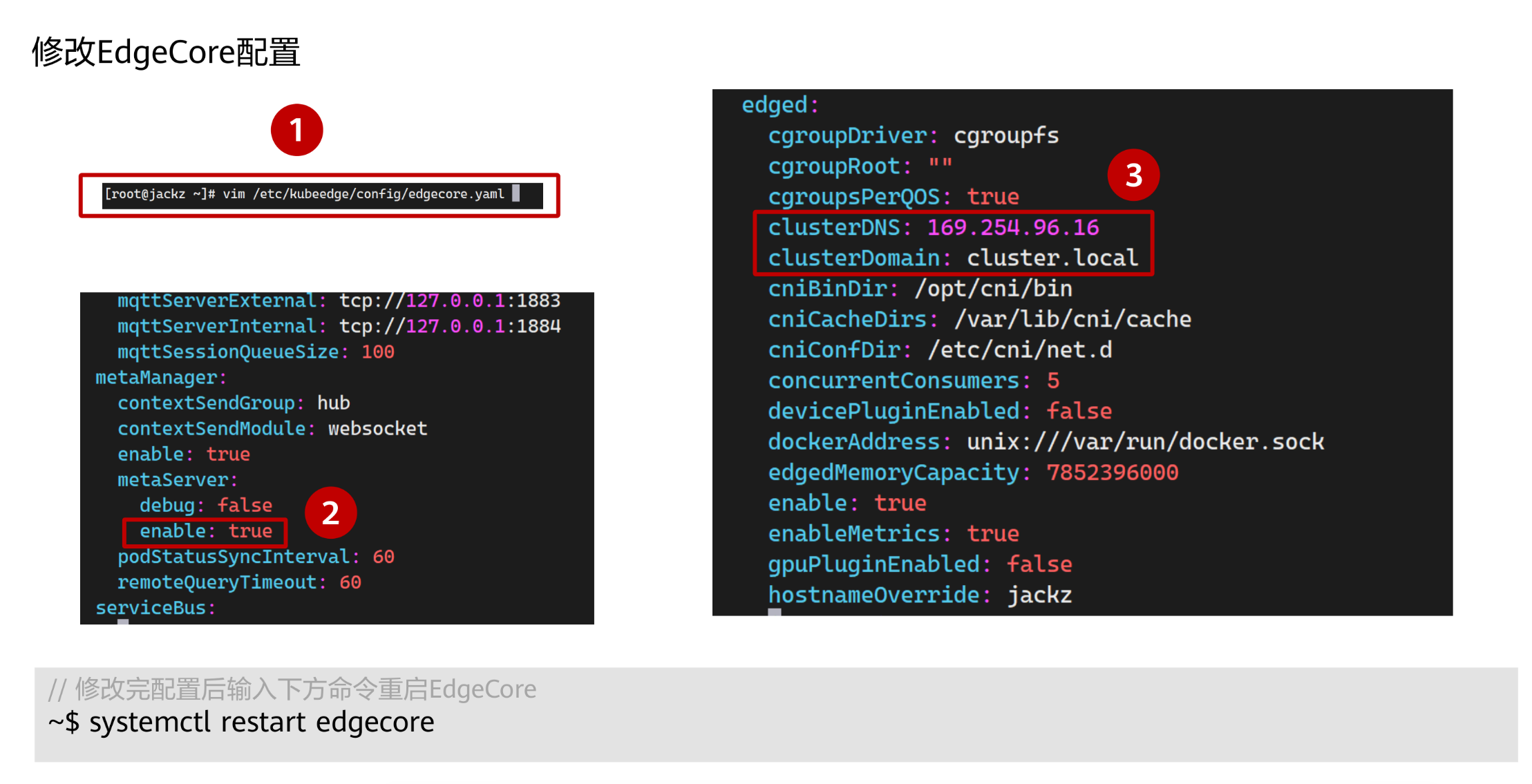Click the metaServer: subsection header
This screenshot has height=784, width=1532.
coord(177,480)
